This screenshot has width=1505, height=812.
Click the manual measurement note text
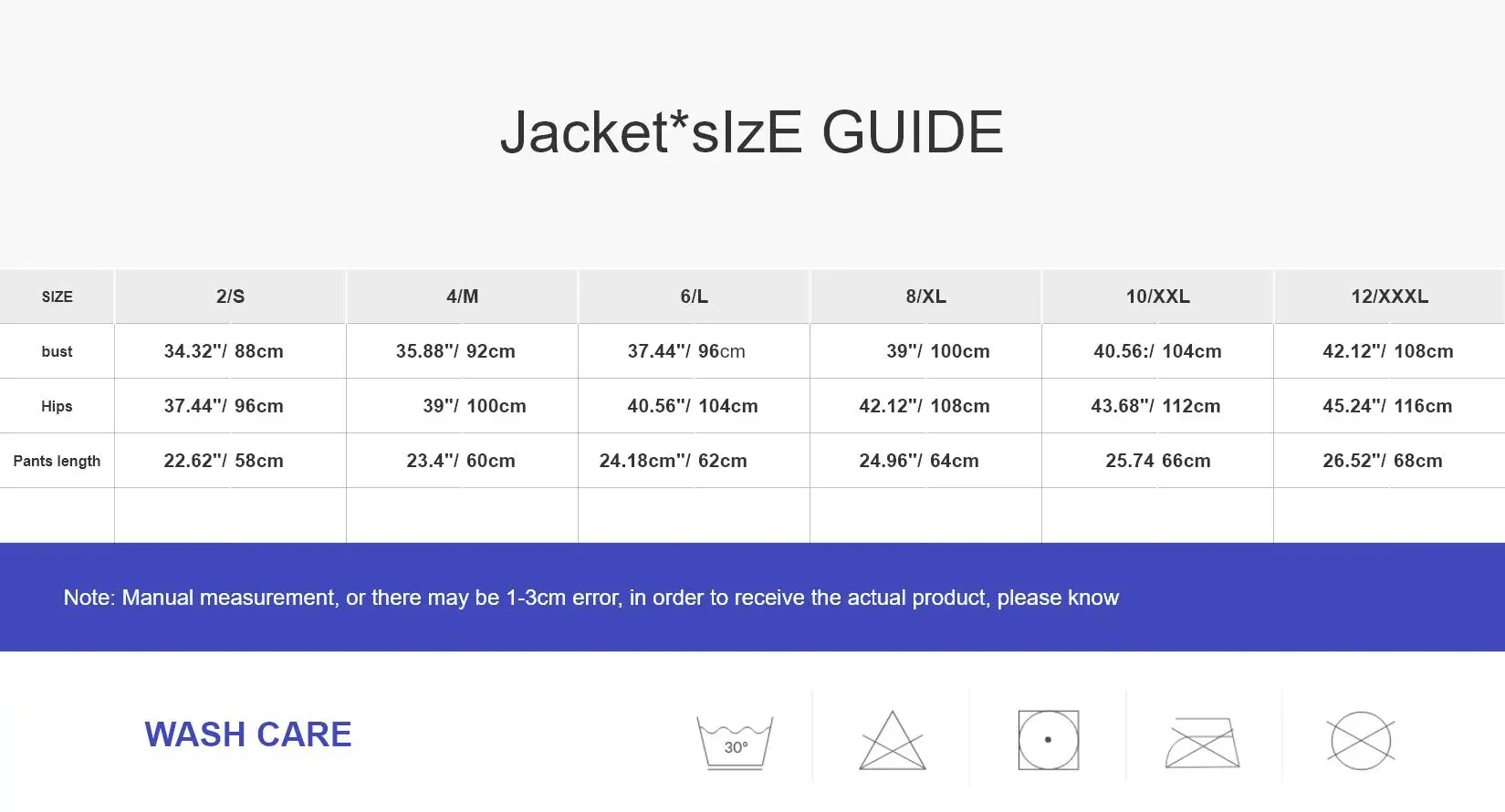[x=591, y=598]
